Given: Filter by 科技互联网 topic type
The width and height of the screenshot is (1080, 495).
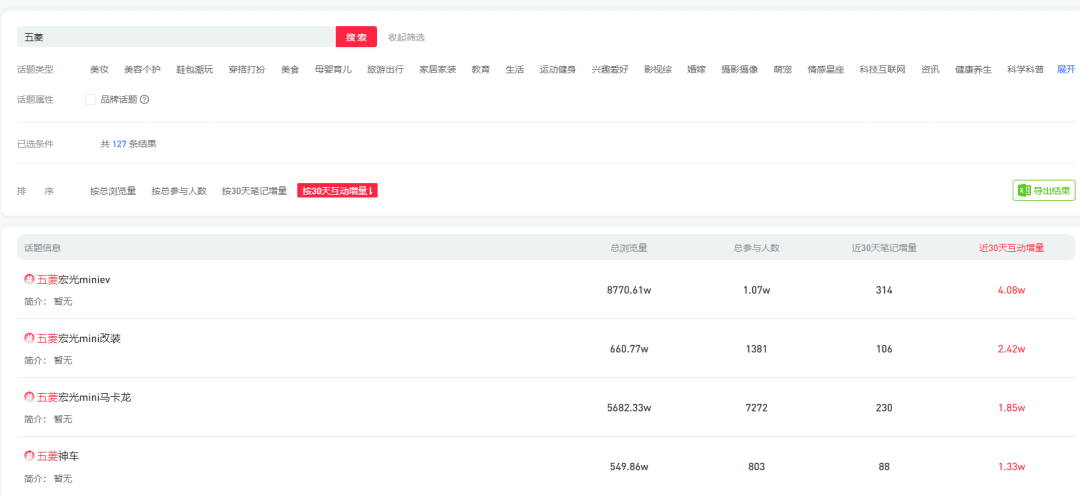Looking at the screenshot, I should (x=882, y=70).
